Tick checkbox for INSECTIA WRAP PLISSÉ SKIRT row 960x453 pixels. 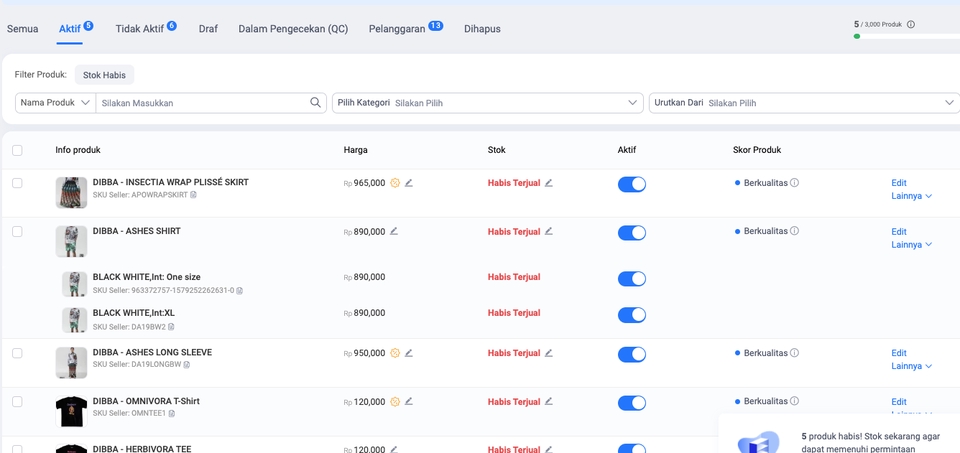coord(17,183)
